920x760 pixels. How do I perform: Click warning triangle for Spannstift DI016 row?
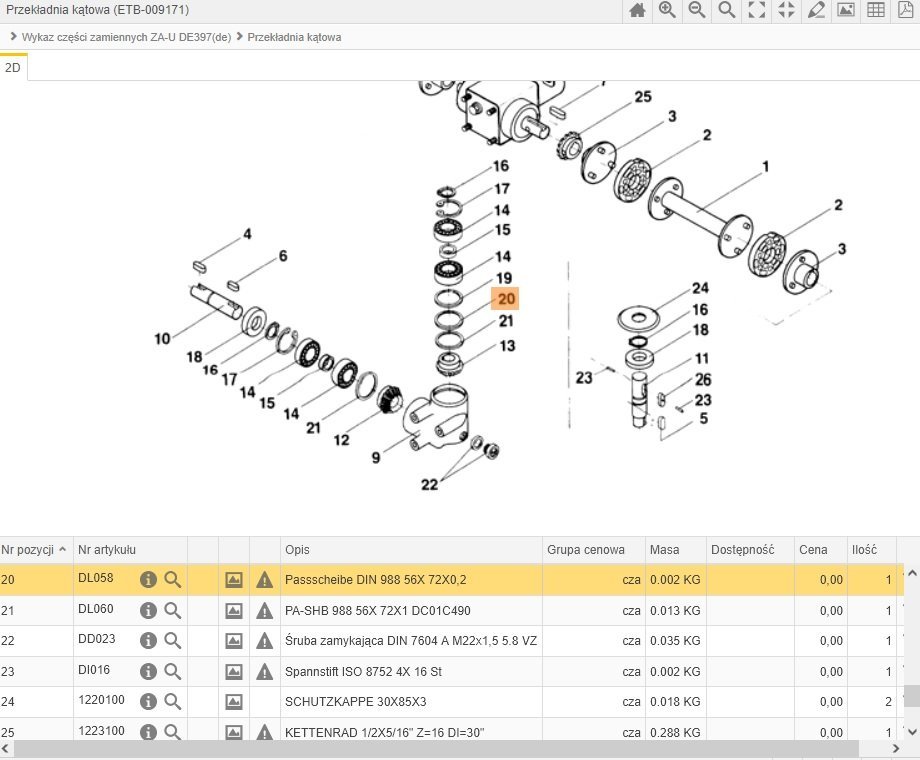click(264, 671)
